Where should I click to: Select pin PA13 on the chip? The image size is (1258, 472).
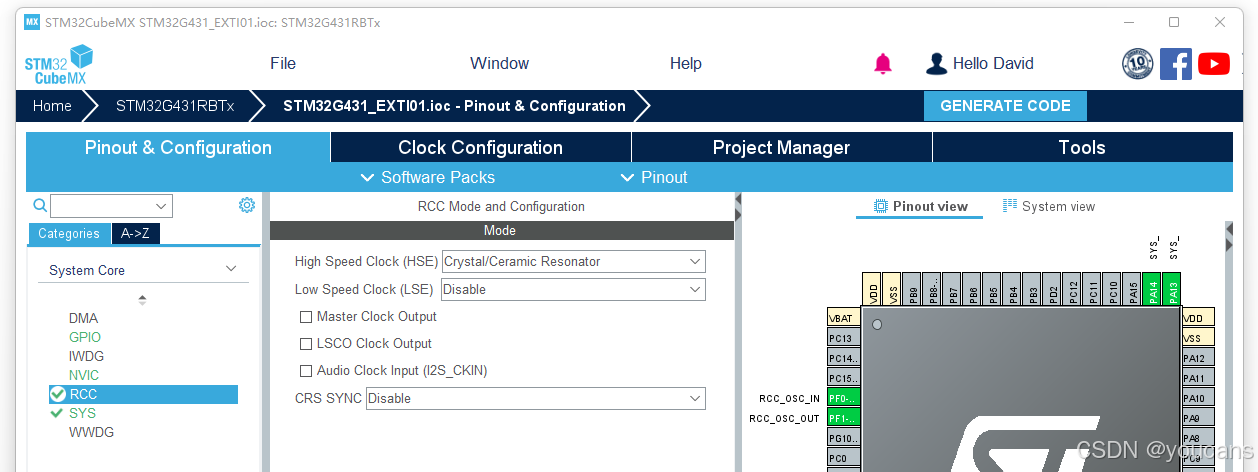(1171, 289)
